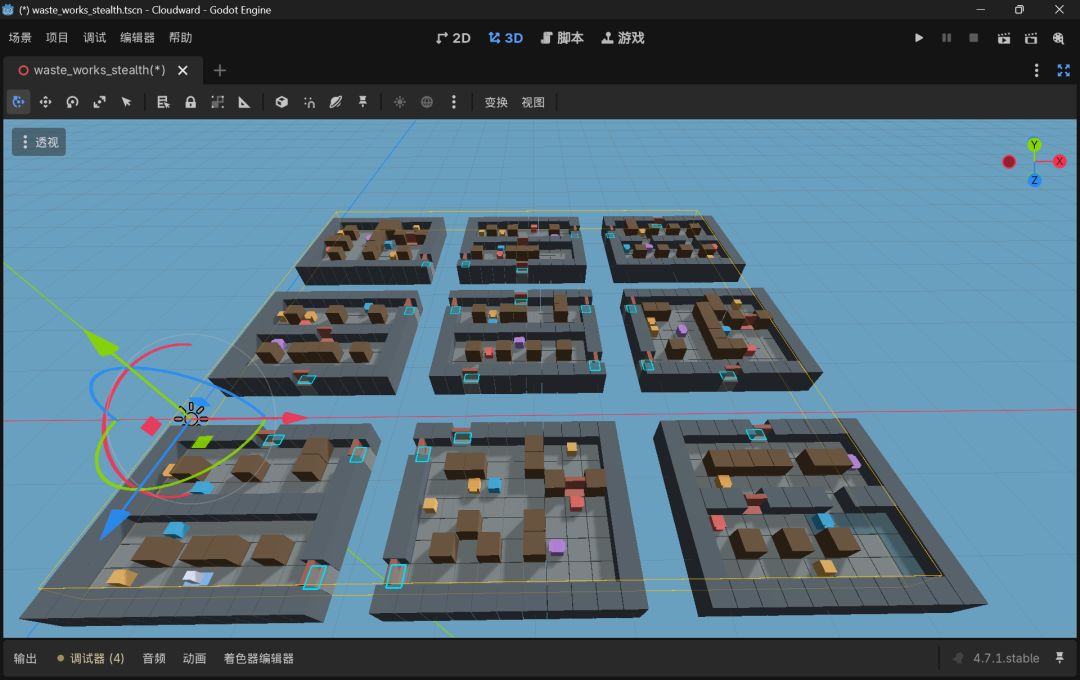Group the selected node's children
Image resolution: width=1080 pixels, height=680 pixels.
pos(217,102)
